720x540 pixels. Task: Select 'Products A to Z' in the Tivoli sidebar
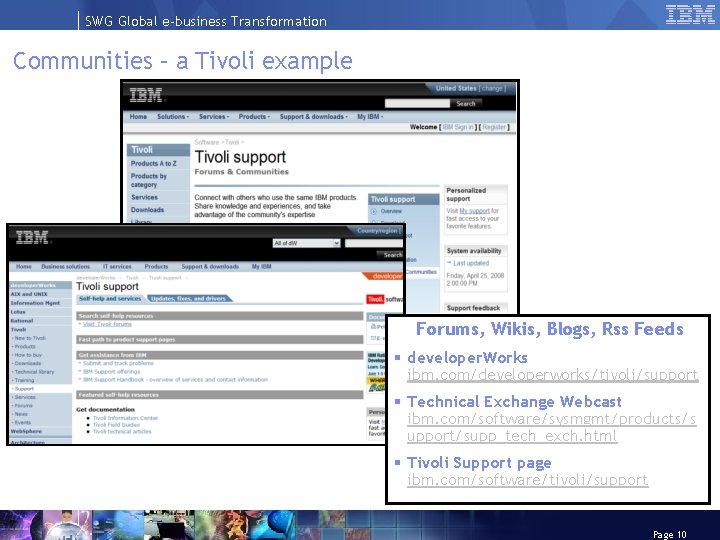pos(153,163)
